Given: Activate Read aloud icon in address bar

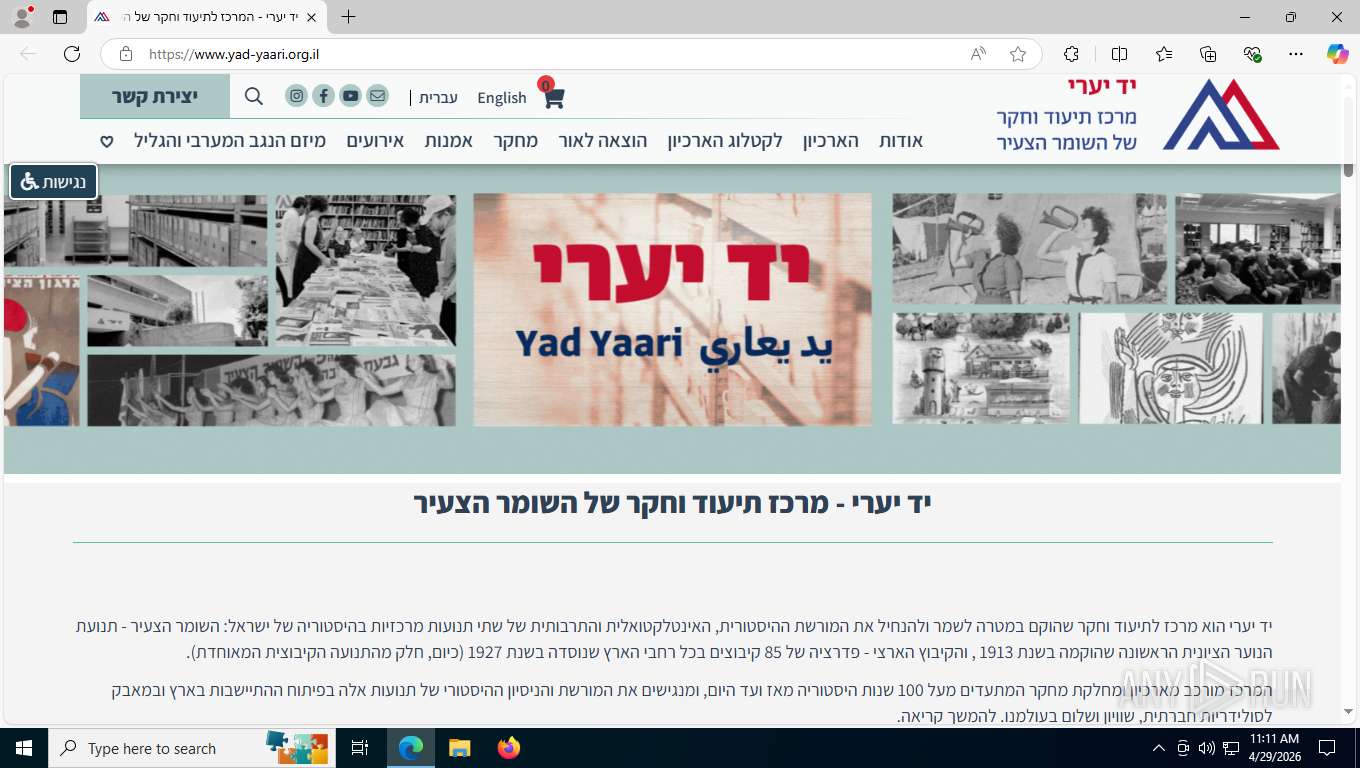Looking at the screenshot, I should 978,54.
